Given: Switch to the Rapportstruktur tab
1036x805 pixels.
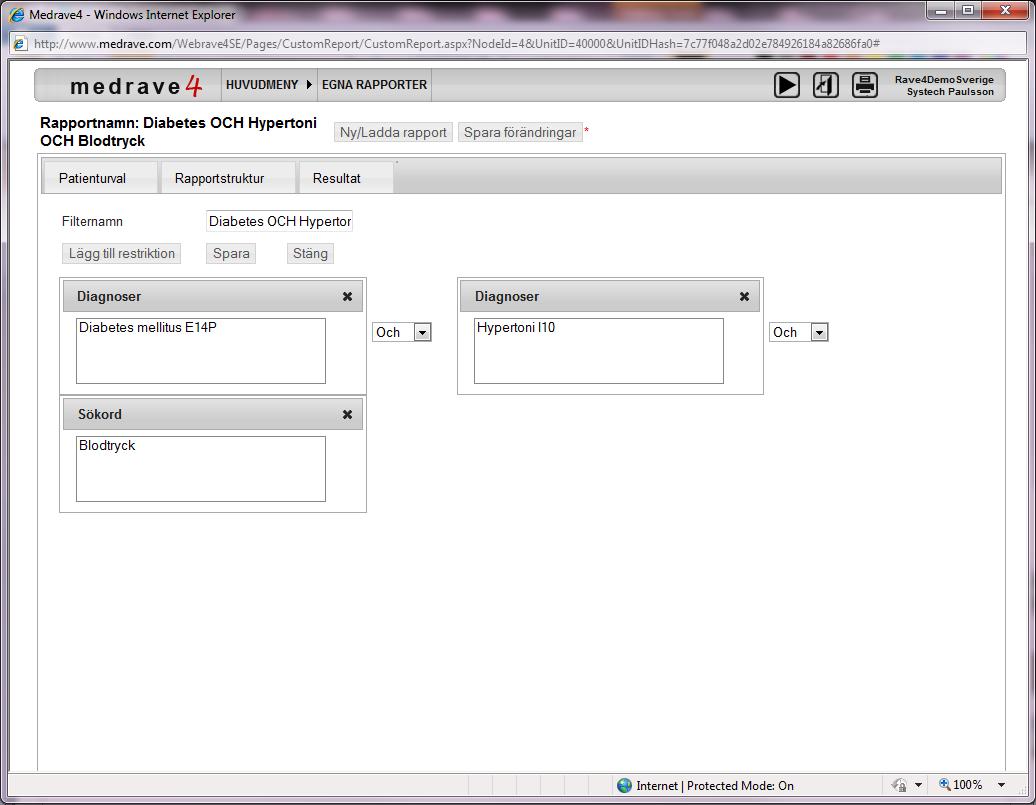Looking at the screenshot, I should 228,178.
